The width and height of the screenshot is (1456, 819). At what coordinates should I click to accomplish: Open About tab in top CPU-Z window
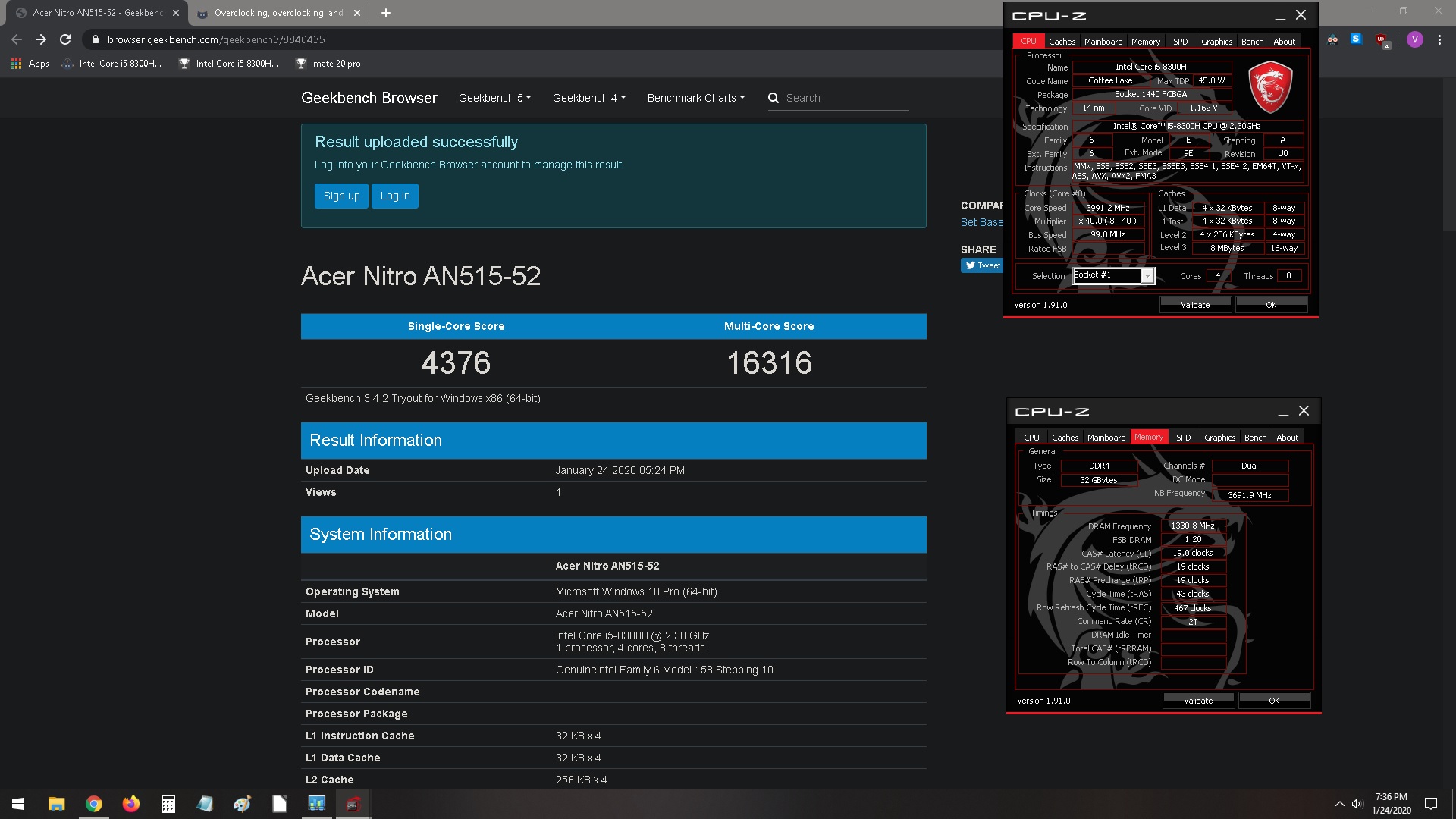pos(1284,42)
